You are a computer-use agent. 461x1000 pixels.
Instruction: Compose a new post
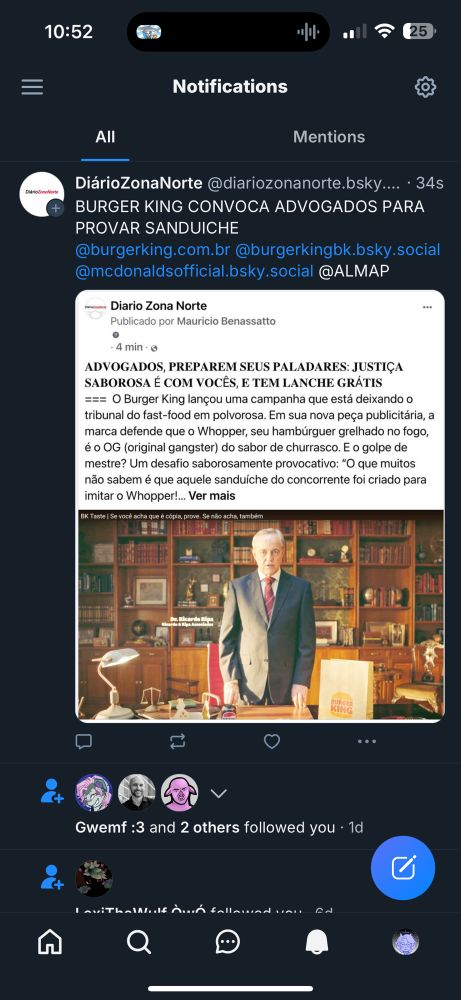click(x=403, y=867)
